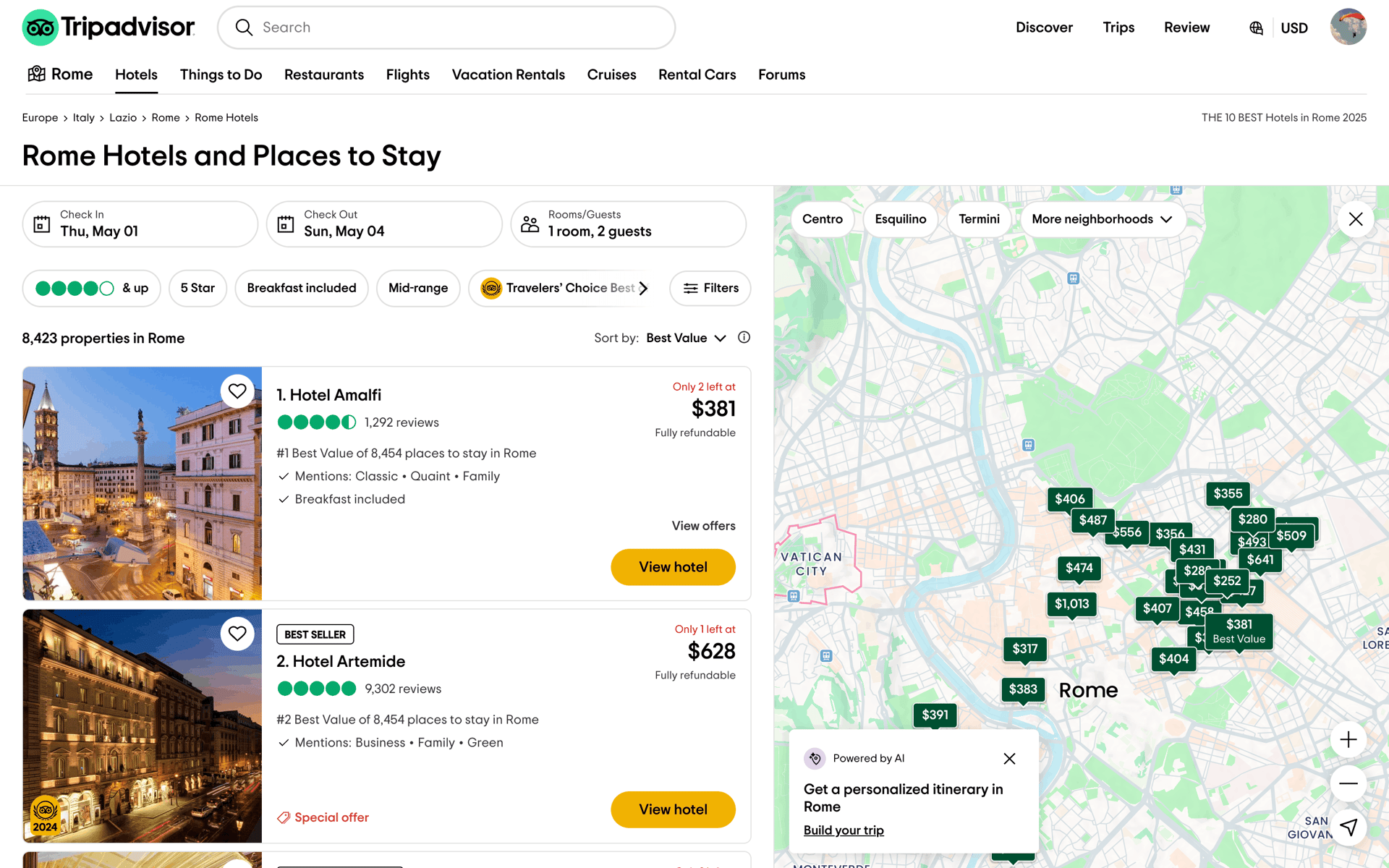The width and height of the screenshot is (1389, 868).
Task: Focus the Search input field
Action: [x=446, y=27]
